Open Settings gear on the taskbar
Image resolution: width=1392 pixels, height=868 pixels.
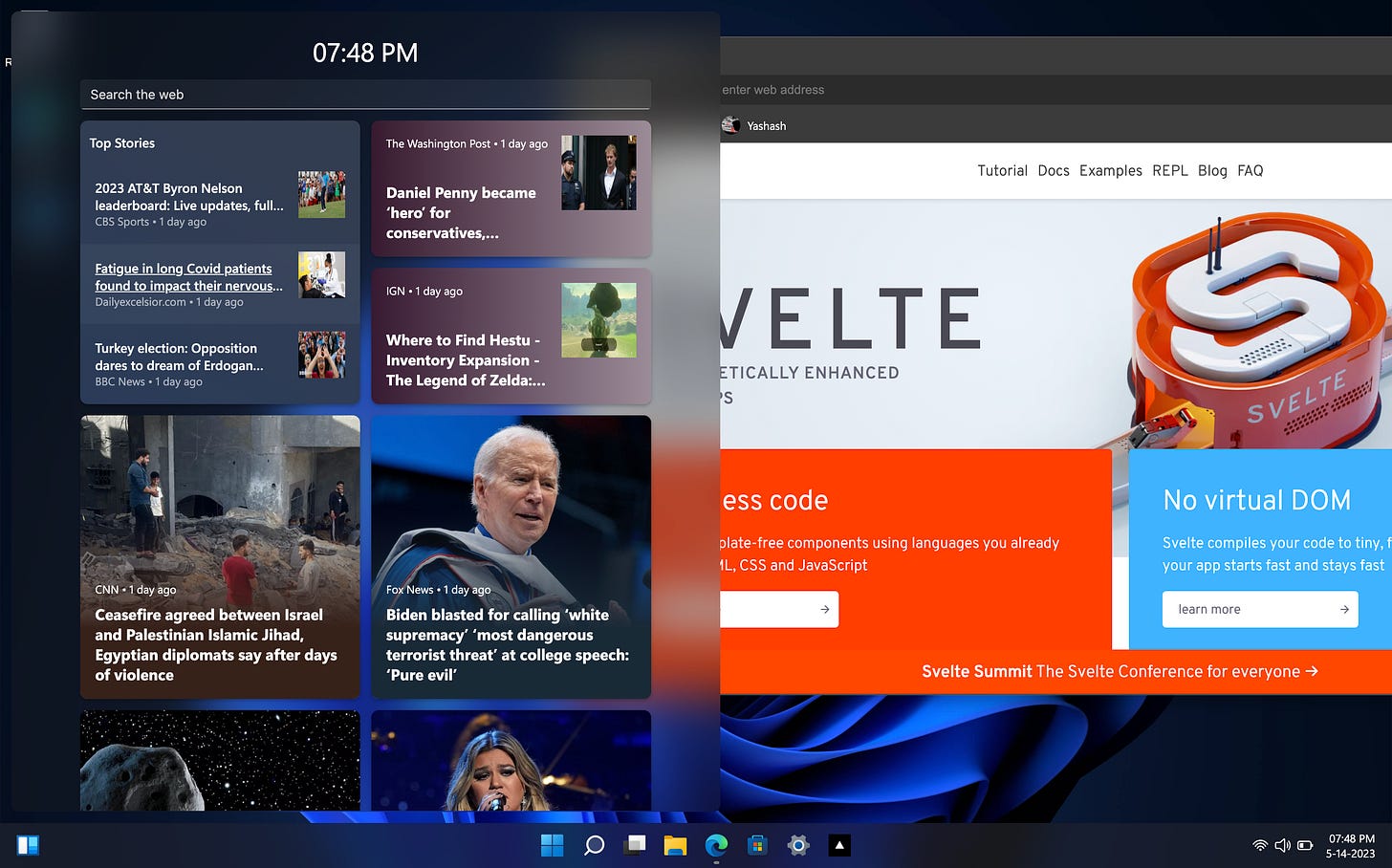click(x=798, y=845)
